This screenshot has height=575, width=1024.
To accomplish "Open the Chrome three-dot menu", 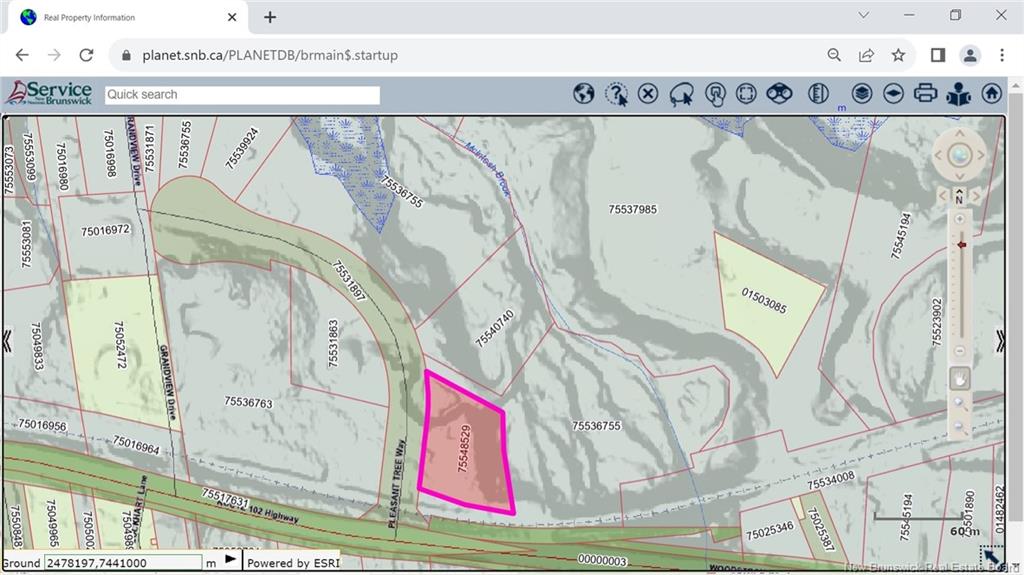I will (1002, 55).
